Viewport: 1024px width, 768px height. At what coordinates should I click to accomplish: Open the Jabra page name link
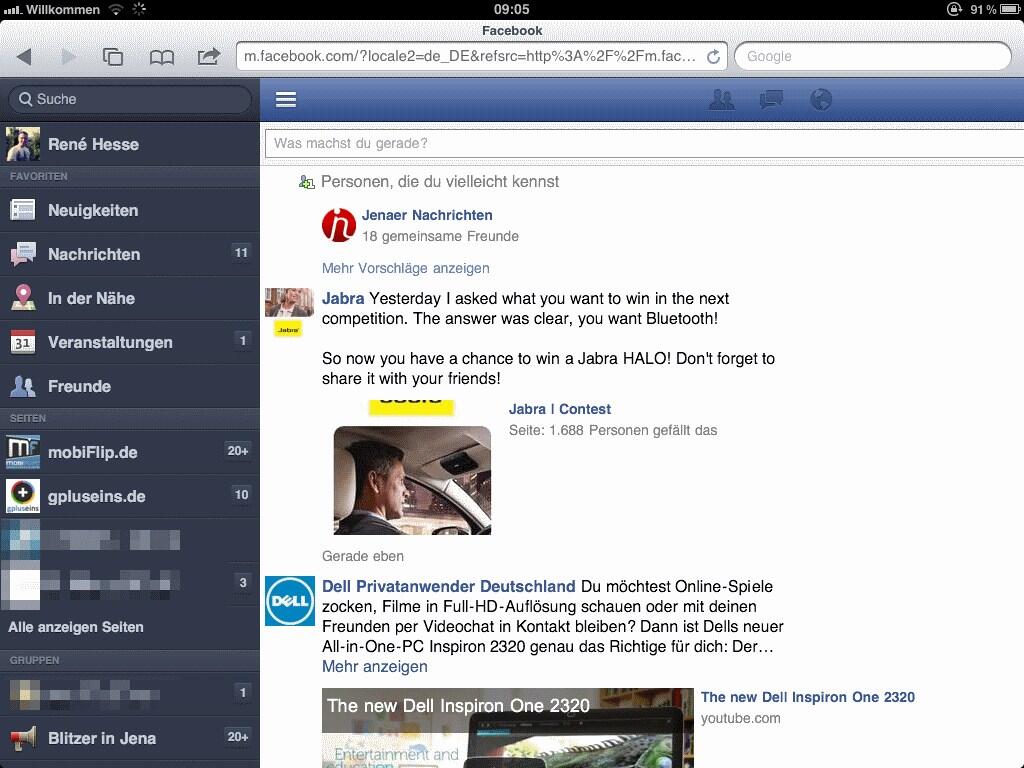(343, 298)
